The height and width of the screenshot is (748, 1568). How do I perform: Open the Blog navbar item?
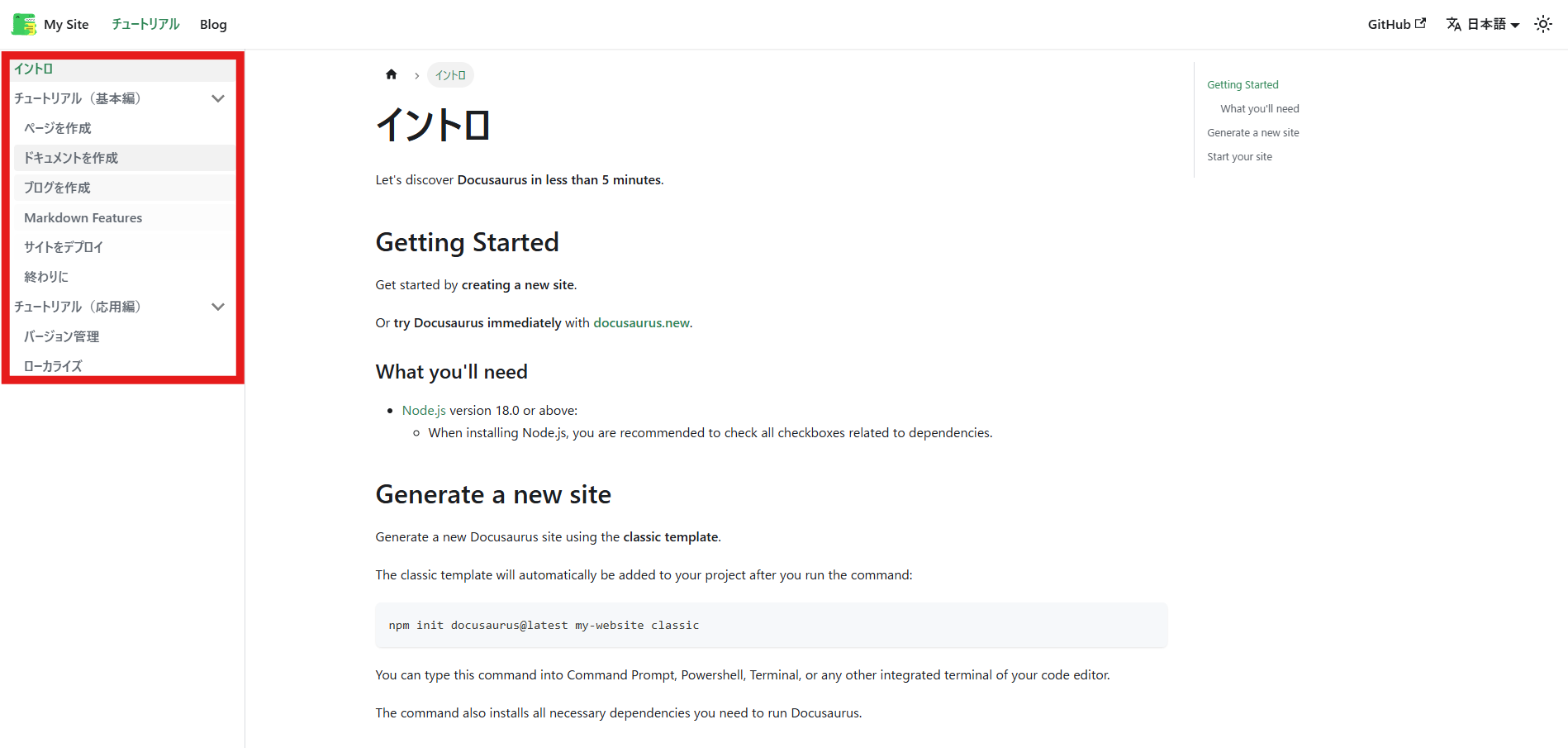[213, 24]
